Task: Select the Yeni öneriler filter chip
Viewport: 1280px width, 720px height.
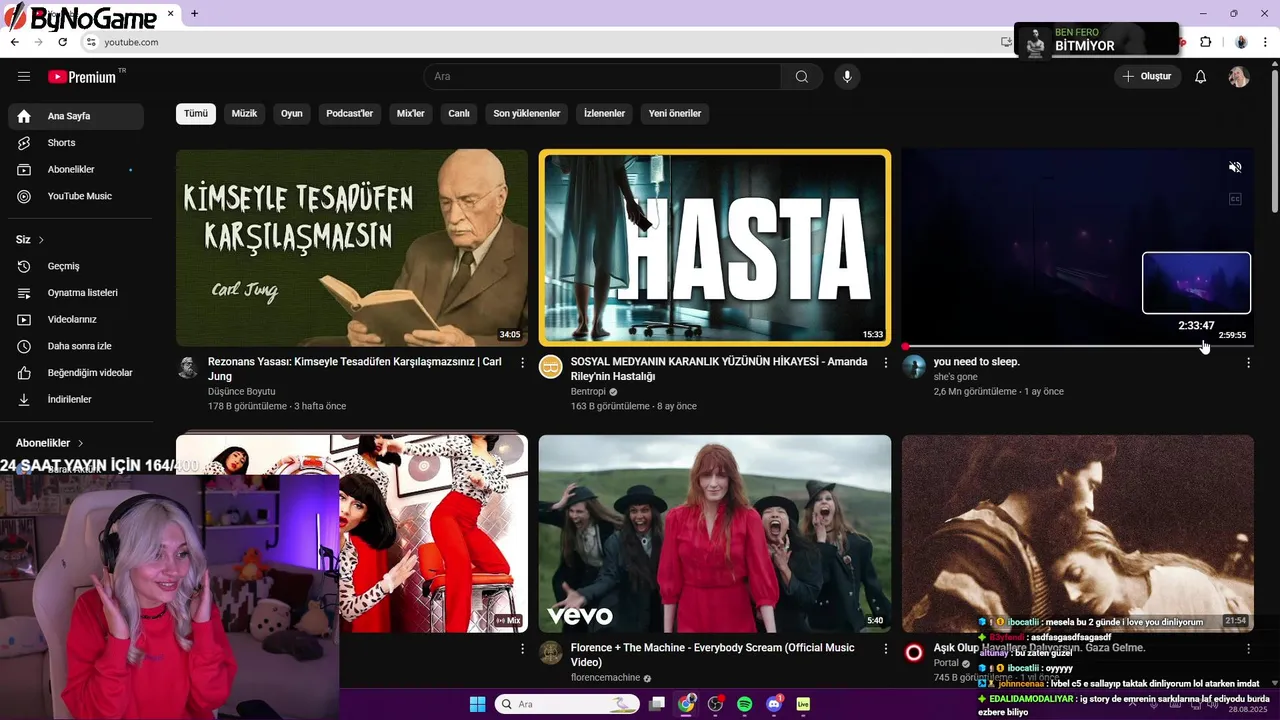Action: pos(675,113)
